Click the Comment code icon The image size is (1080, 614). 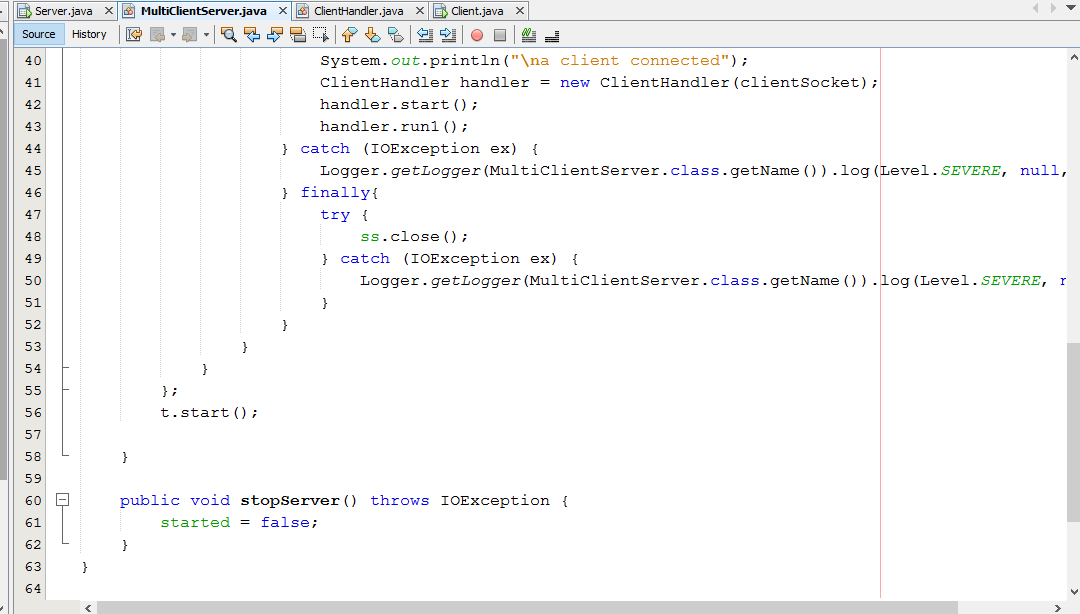[x=529, y=35]
